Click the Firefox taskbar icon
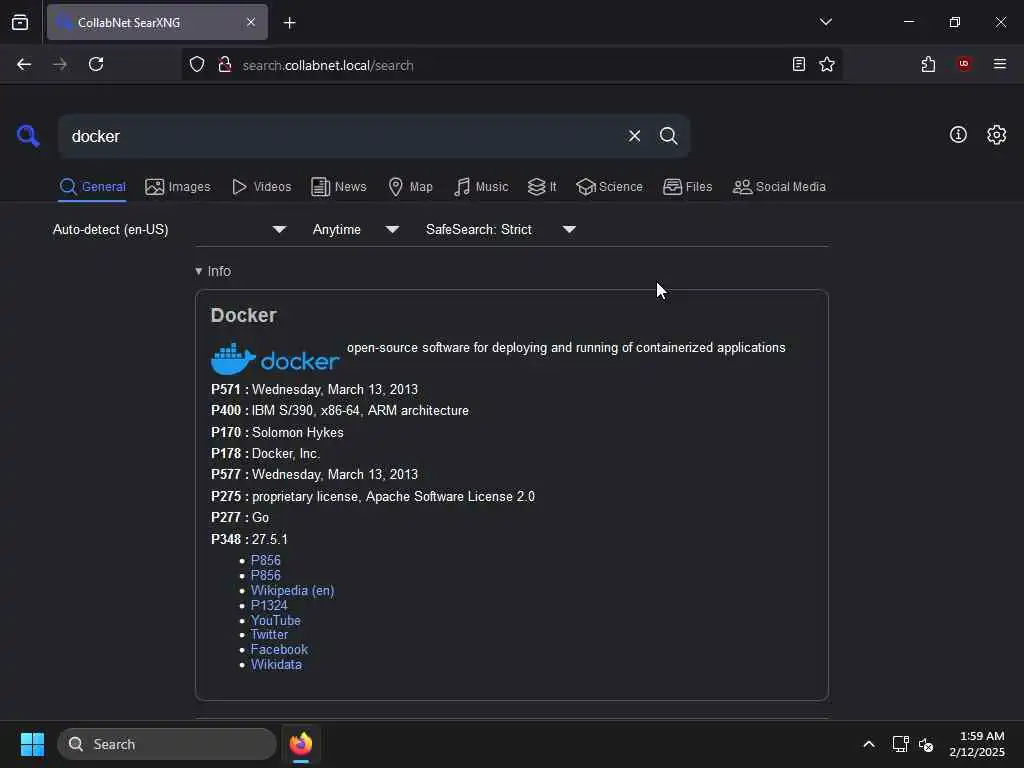The image size is (1024, 768). [301, 744]
